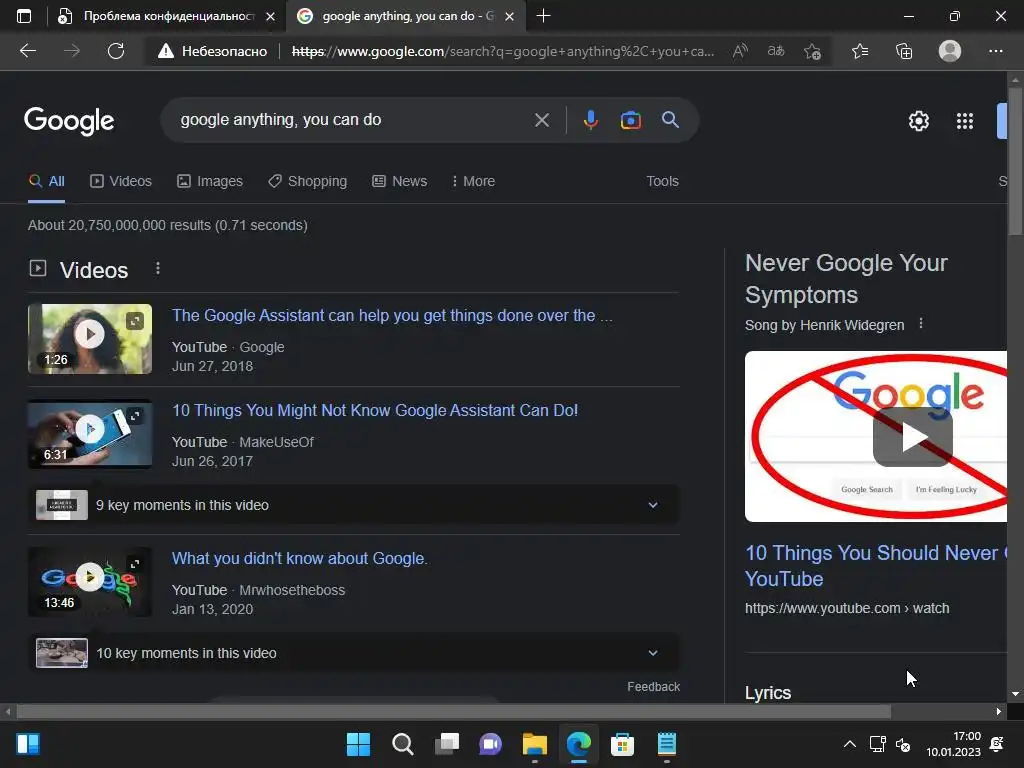Image resolution: width=1024 pixels, height=768 pixels.
Task: Open the not-secure warning site info
Action: click(x=212, y=51)
